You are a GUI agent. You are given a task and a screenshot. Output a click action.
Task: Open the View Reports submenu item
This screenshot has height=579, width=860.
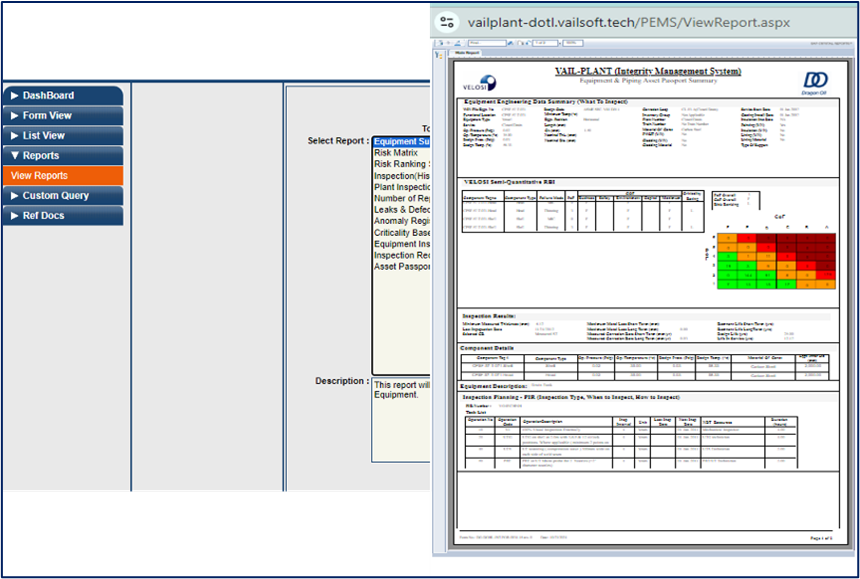pos(63,175)
